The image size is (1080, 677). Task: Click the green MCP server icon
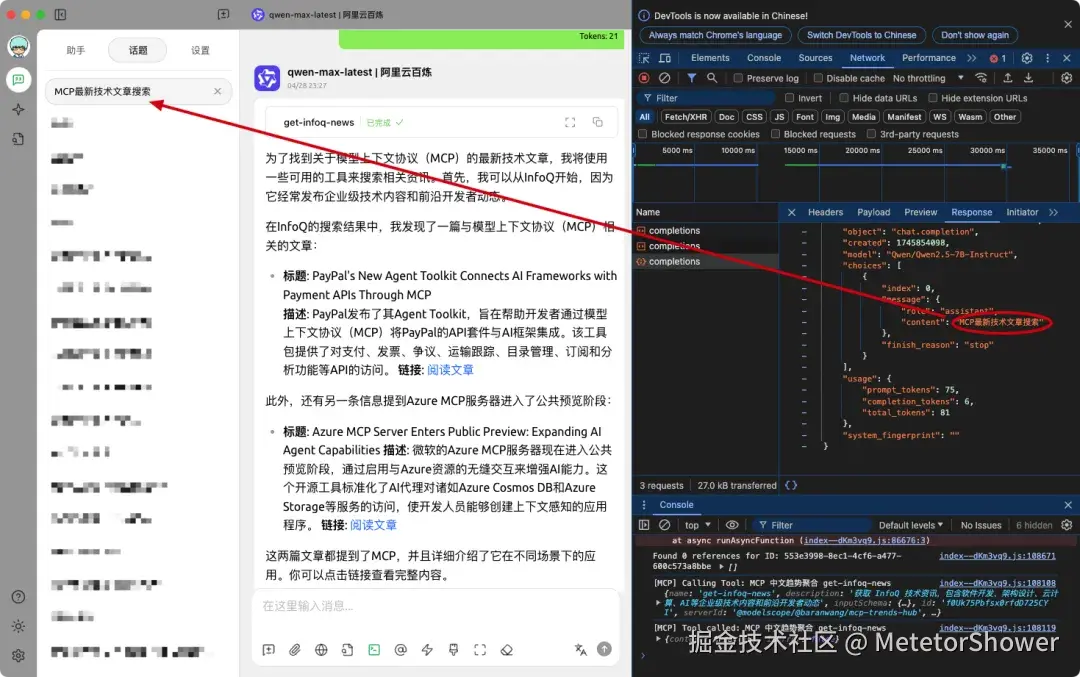(x=374, y=649)
